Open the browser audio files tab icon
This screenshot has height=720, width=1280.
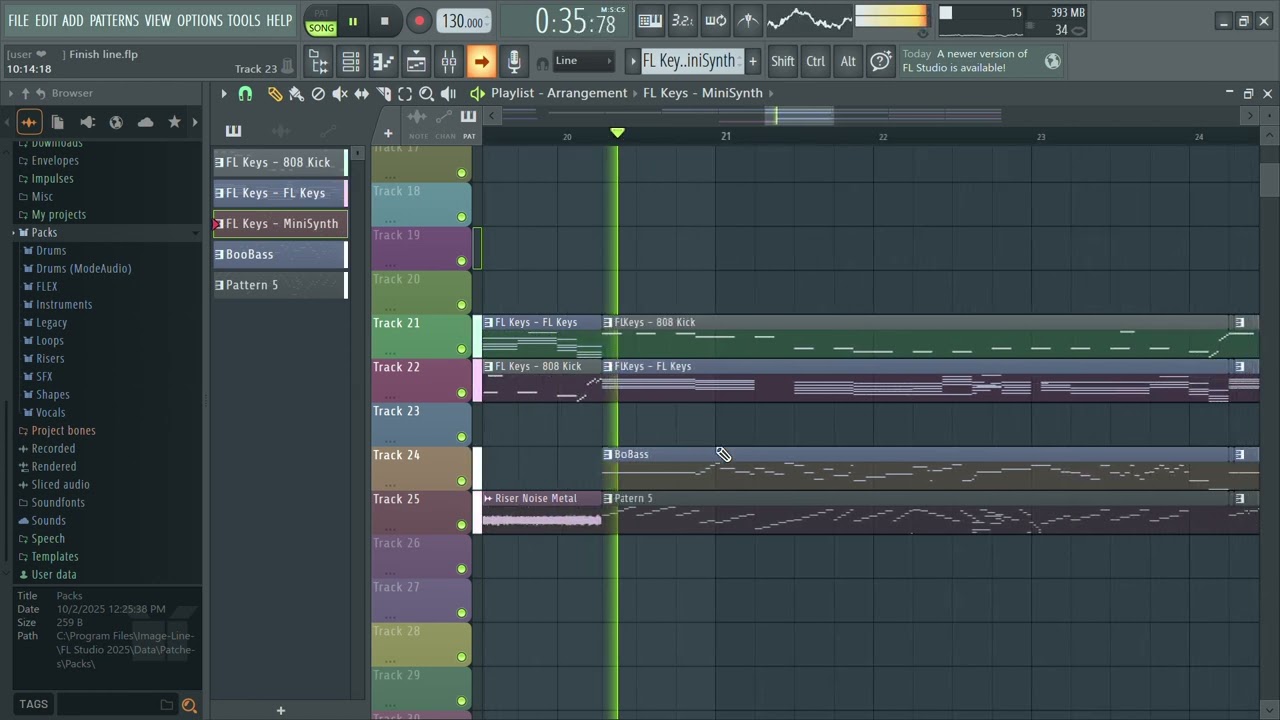tap(29, 122)
